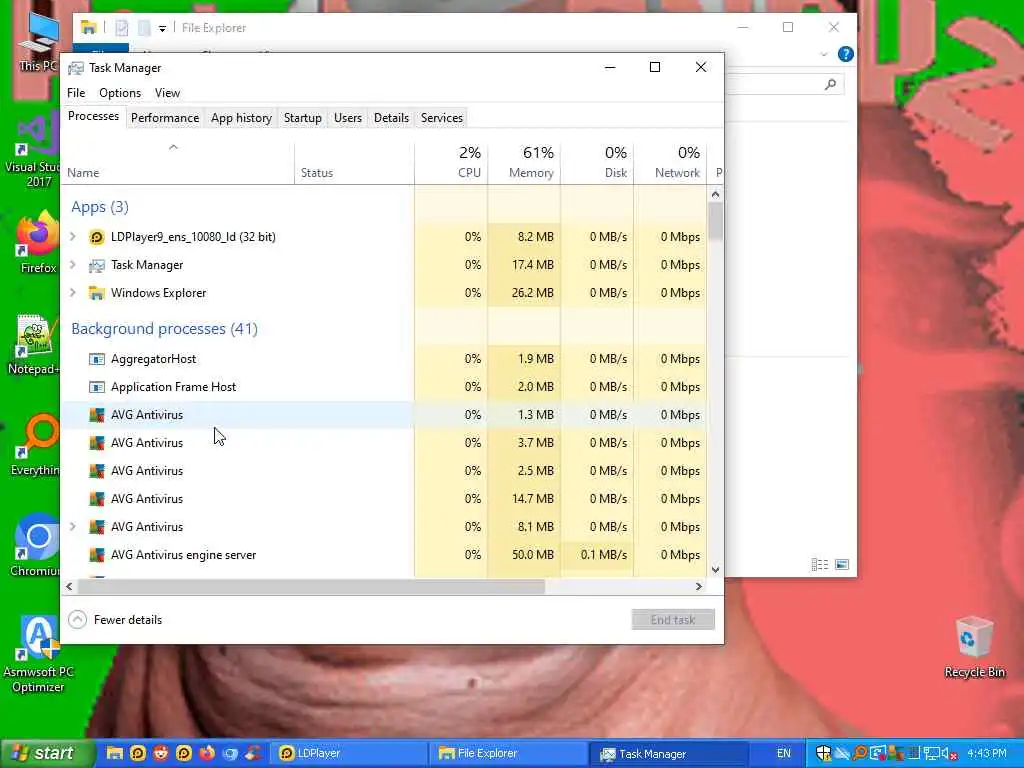Switch to the Services tab
Image resolution: width=1024 pixels, height=768 pixels.
pyautogui.click(x=441, y=118)
